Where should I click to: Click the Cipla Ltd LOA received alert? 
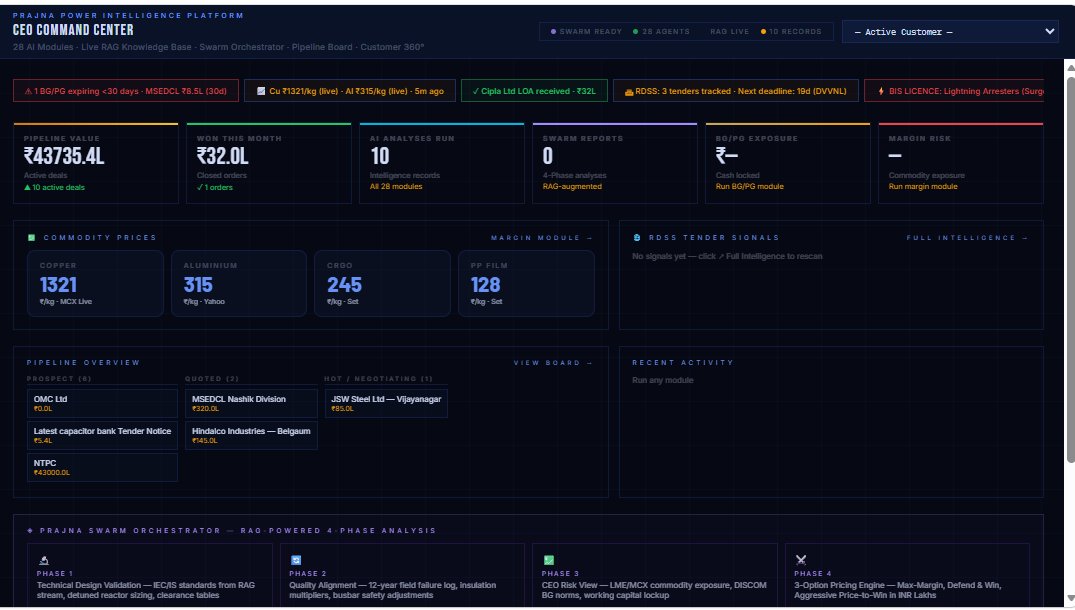(534, 90)
